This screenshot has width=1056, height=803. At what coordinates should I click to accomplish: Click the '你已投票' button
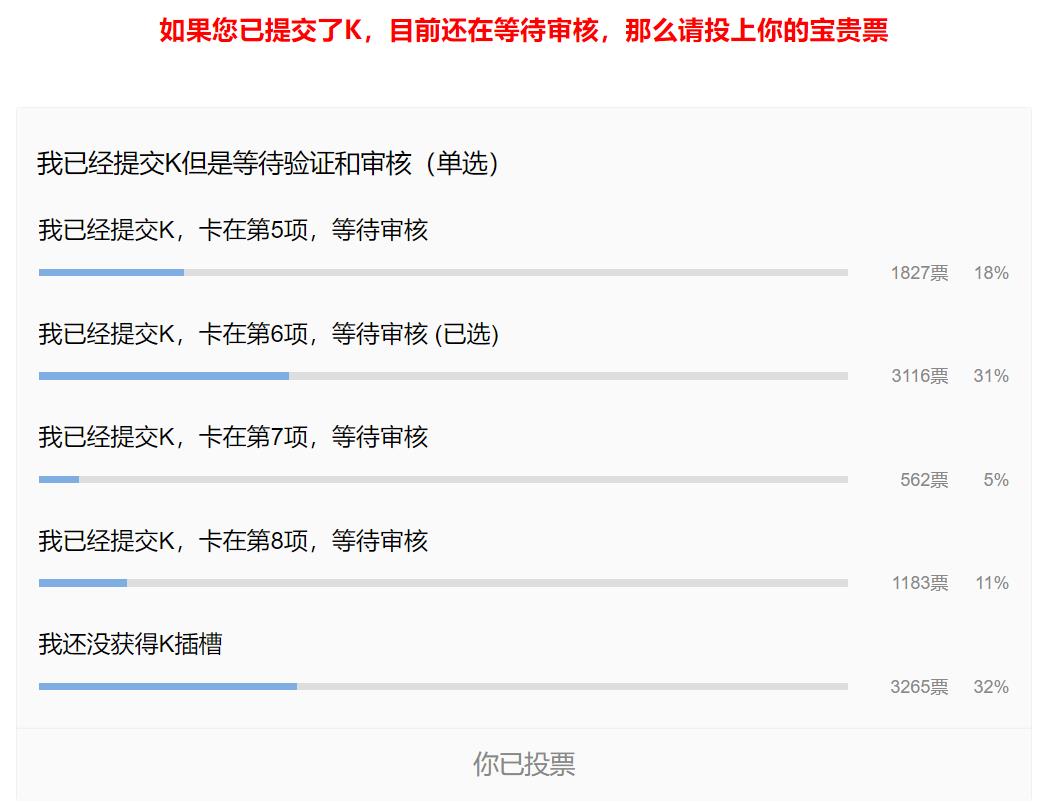523,764
